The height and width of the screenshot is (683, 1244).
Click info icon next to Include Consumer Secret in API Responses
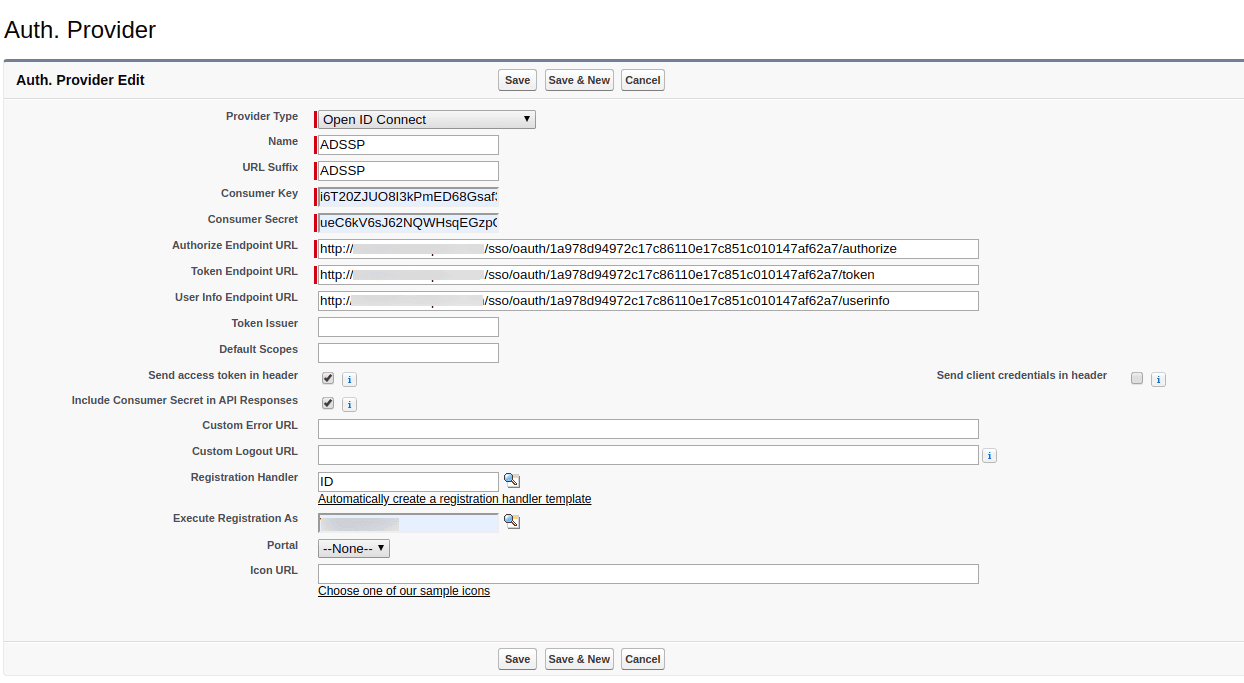click(x=348, y=404)
